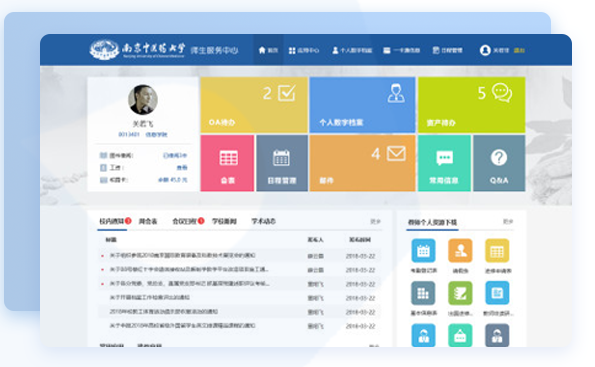Open the orange mail envelope tile
The height and width of the screenshot is (367, 595).
tap(362, 163)
